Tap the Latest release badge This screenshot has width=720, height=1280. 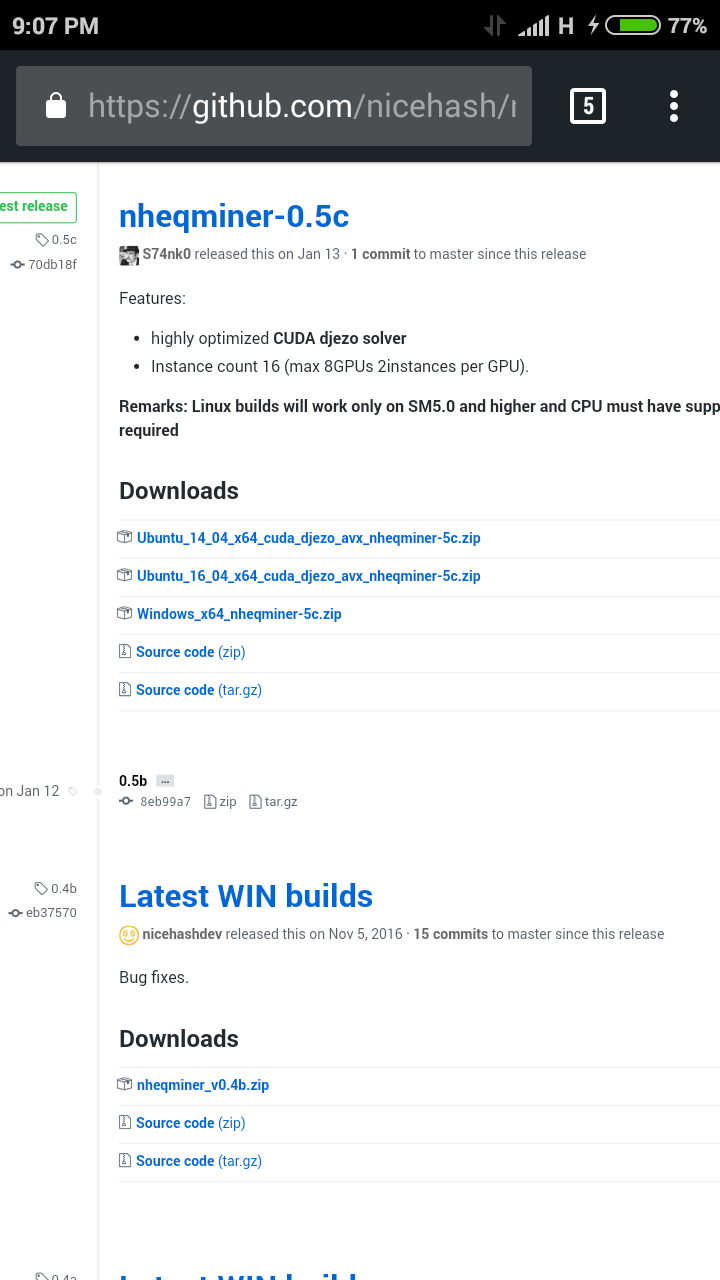[36, 207]
